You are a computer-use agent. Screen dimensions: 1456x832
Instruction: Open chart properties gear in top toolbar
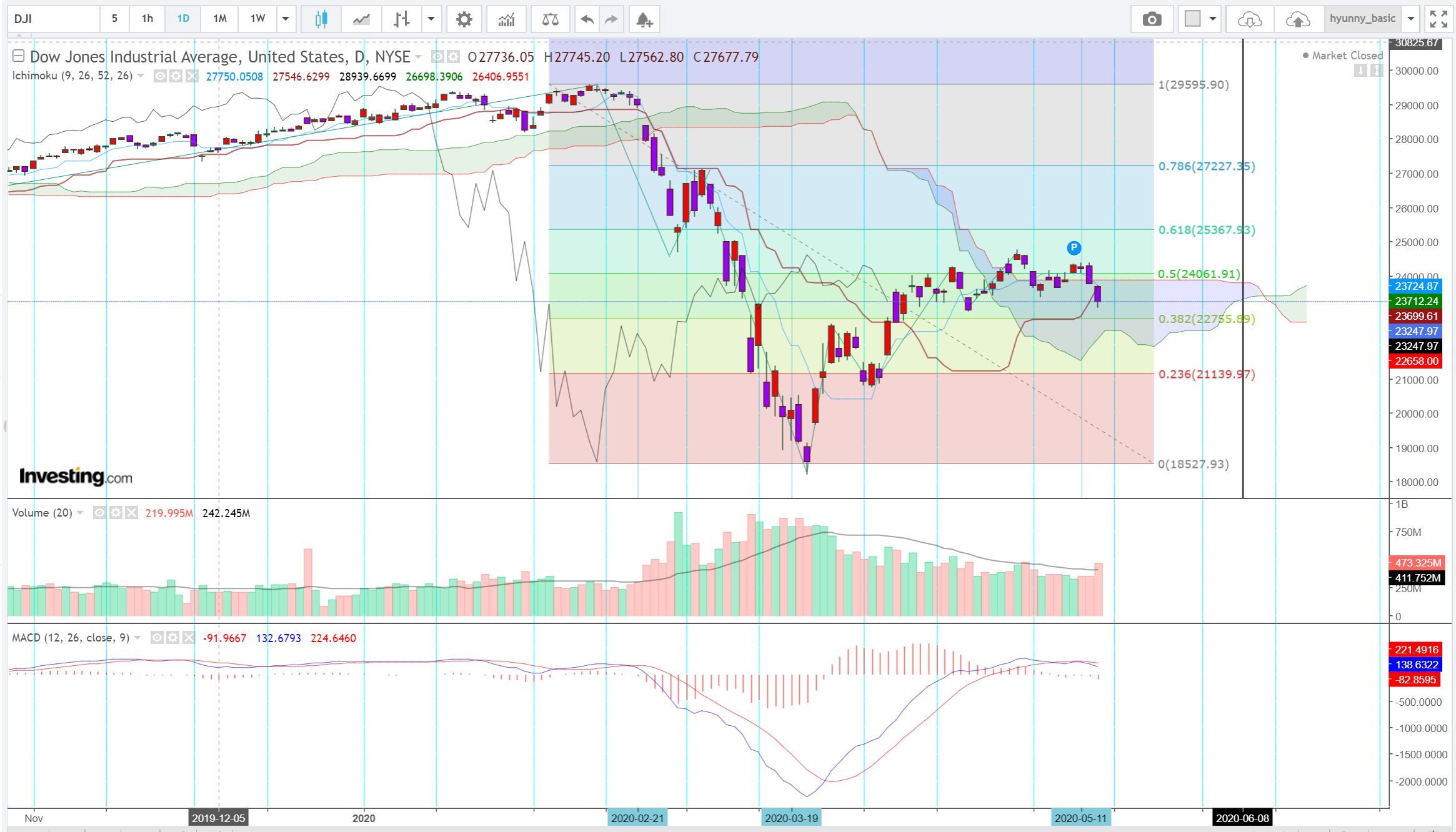pos(464,19)
